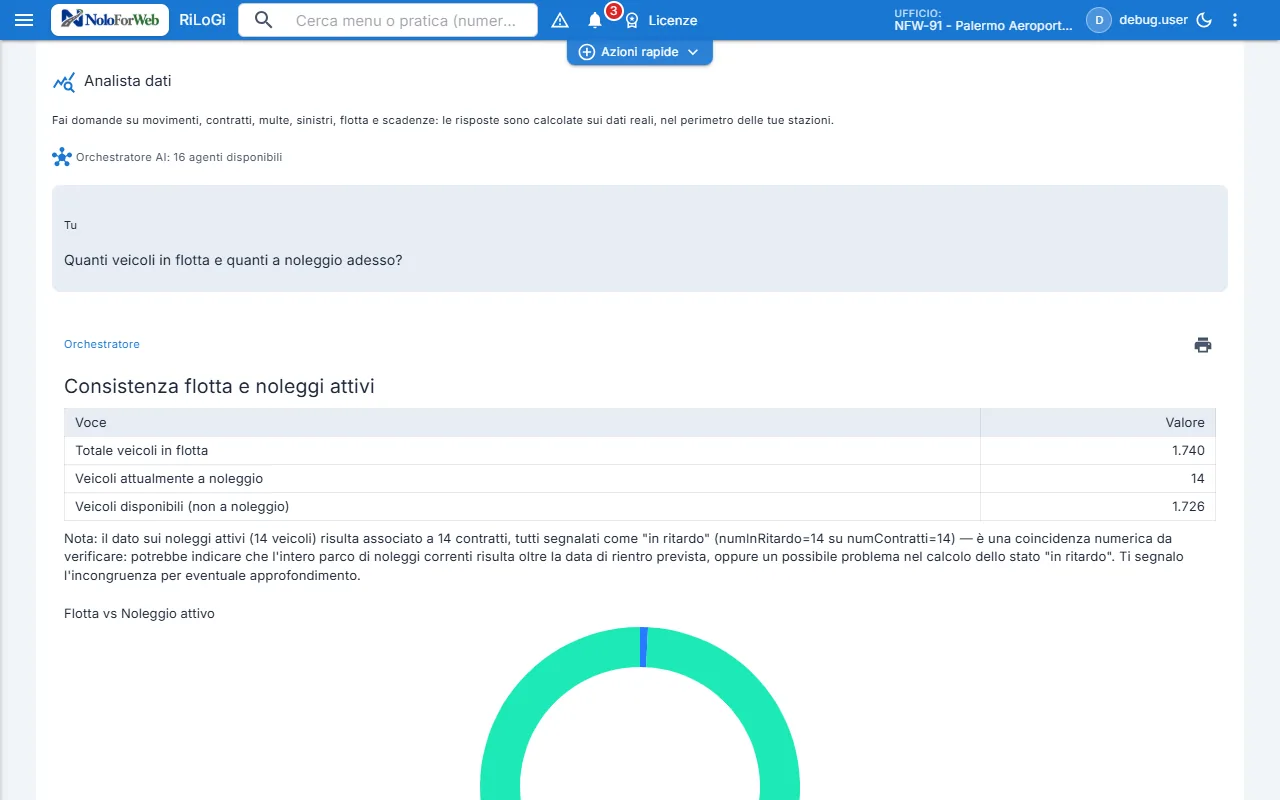Open the hamburger main menu

tap(24, 20)
